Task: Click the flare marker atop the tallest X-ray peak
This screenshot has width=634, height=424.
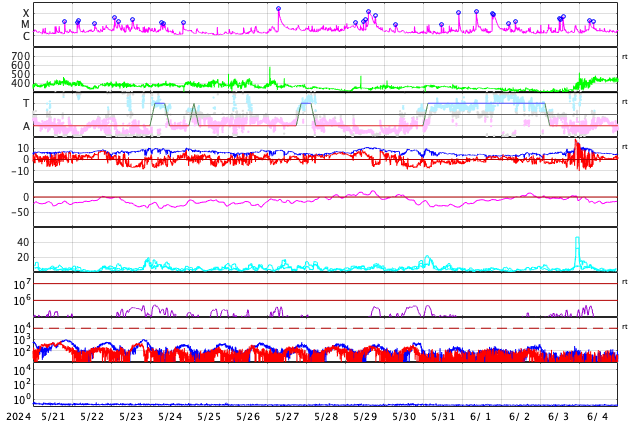Action: coord(278,8)
